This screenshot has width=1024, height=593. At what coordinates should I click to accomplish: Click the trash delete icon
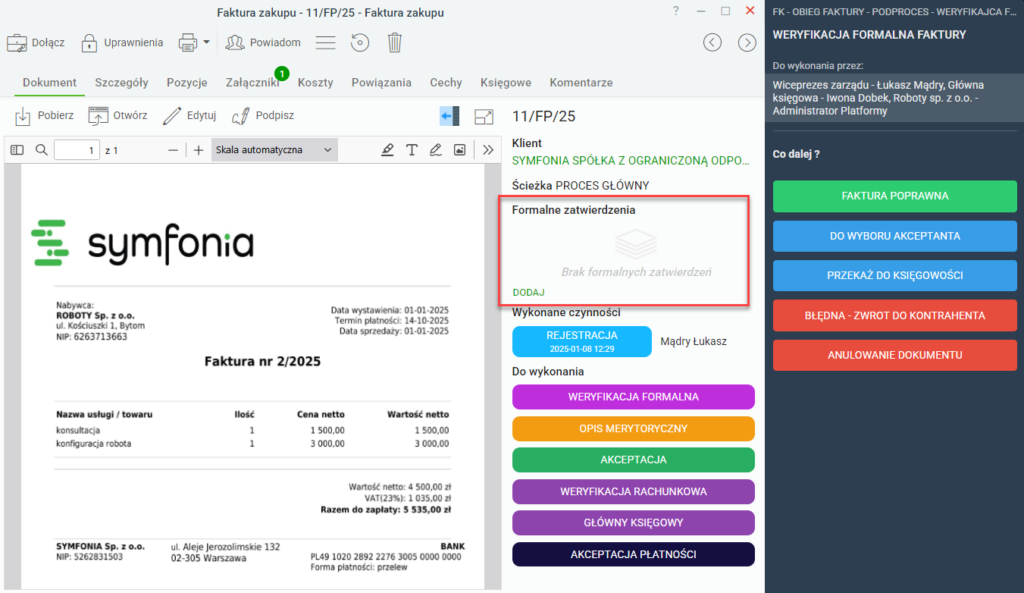click(394, 43)
